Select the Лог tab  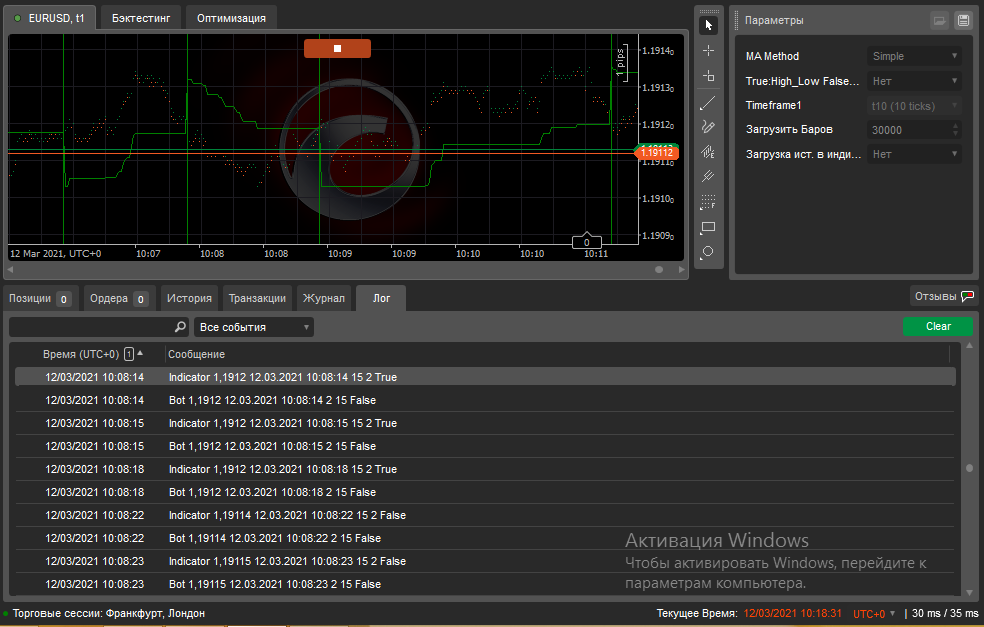pos(381,299)
